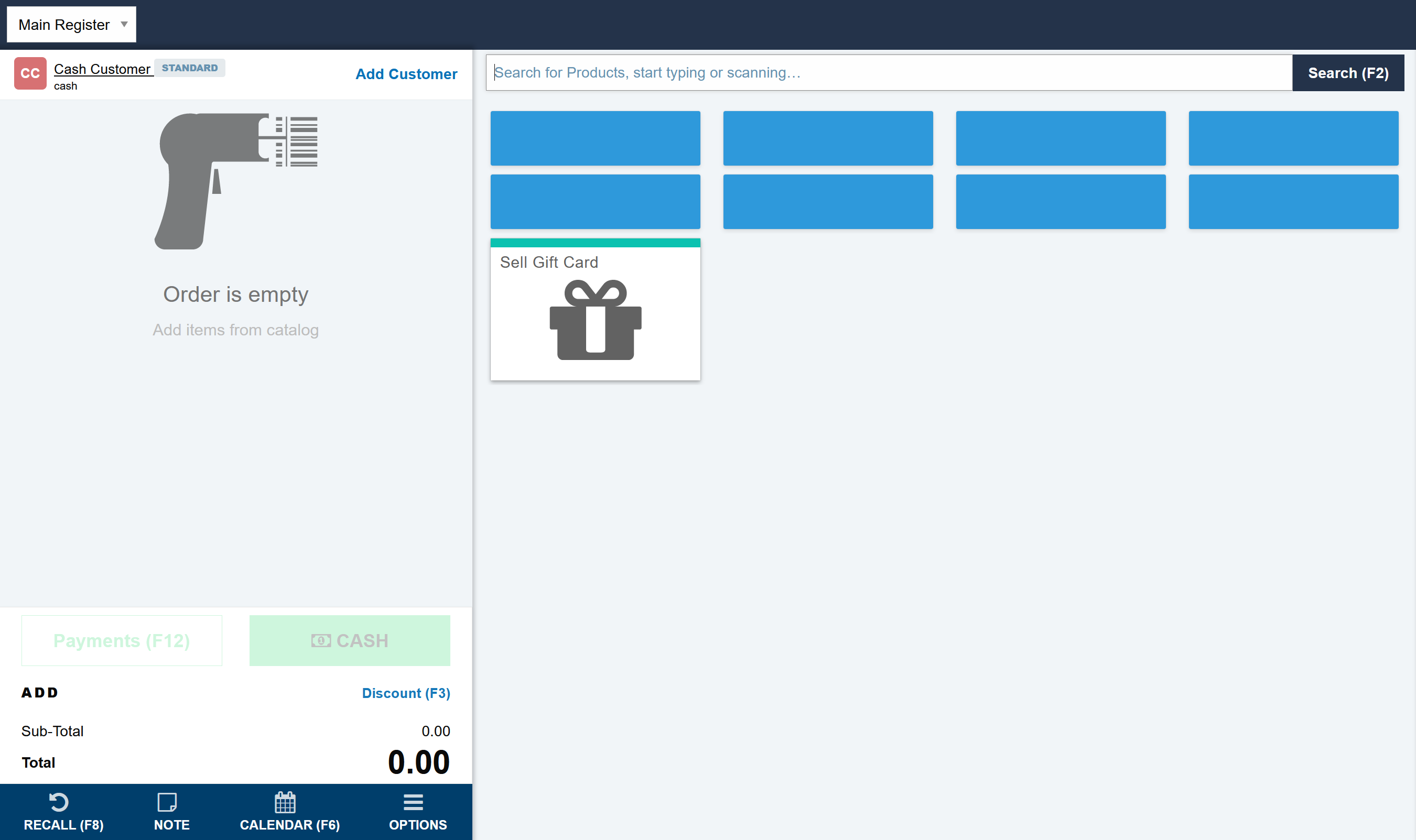Open the Options hamburger menu icon
The height and width of the screenshot is (840, 1416).
coord(413,802)
